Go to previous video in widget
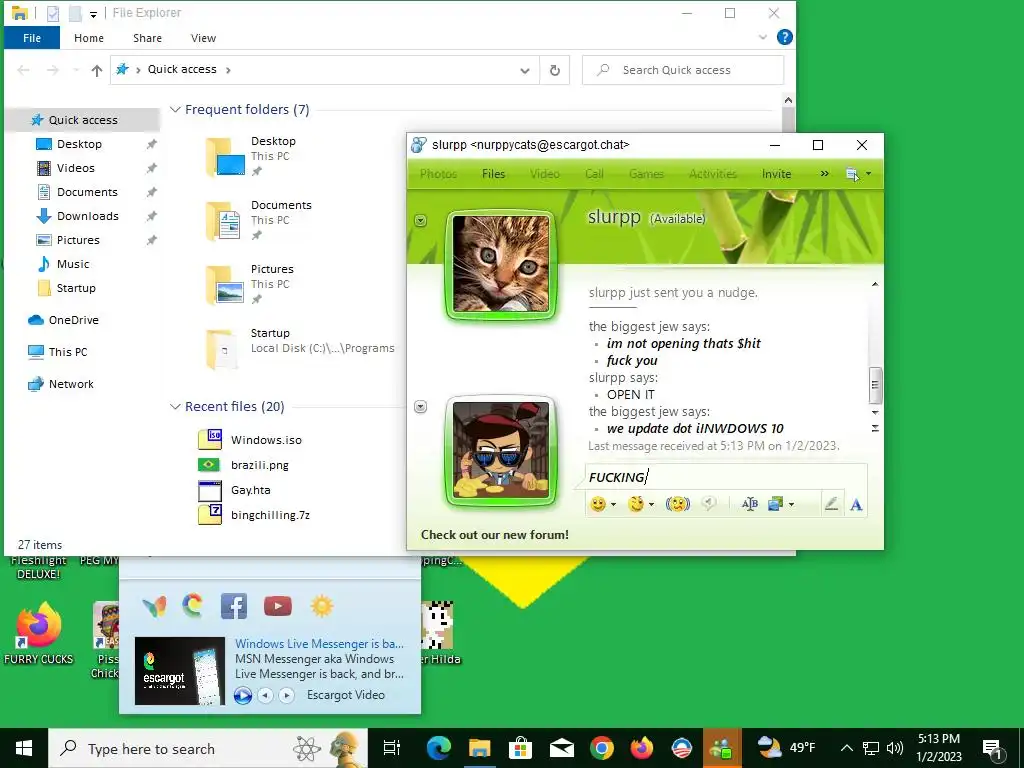Image resolution: width=1024 pixels, height=768 pixels. pos(265,696)
